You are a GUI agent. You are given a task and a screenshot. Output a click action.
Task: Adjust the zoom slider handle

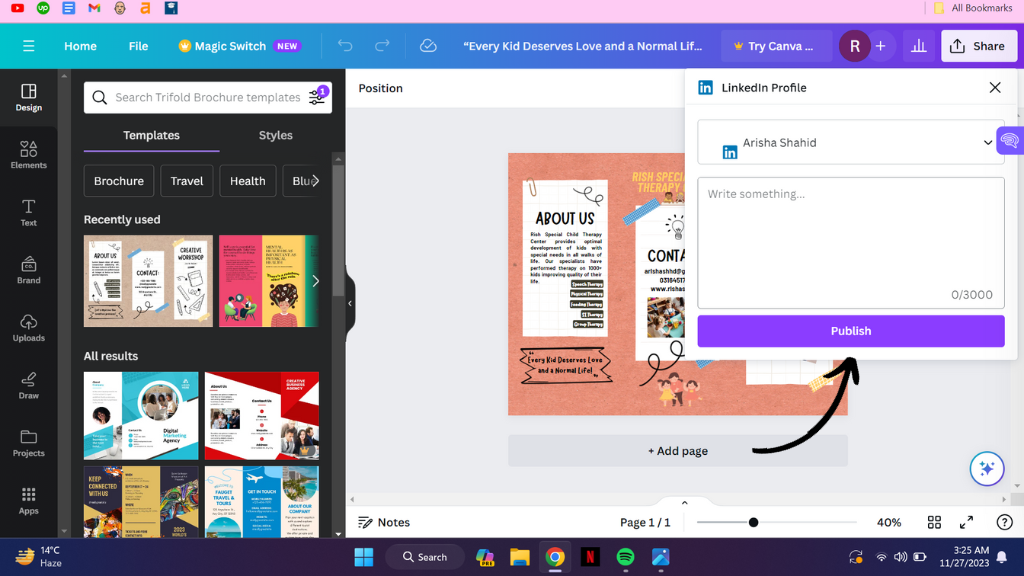point(753,522)
